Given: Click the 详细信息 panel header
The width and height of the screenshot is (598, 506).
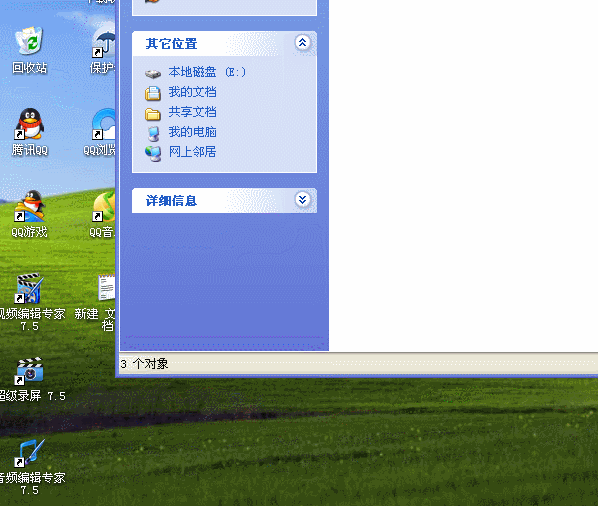Looking at the screenshot, I should 224,201.
